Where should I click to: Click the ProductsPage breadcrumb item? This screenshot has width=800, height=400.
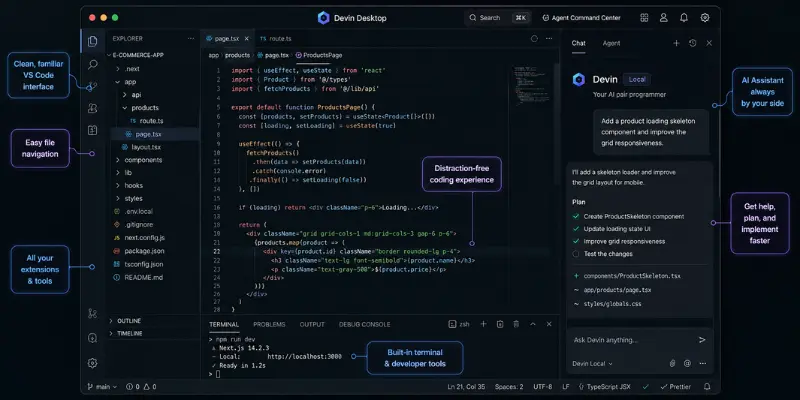[x=319, y=55]
